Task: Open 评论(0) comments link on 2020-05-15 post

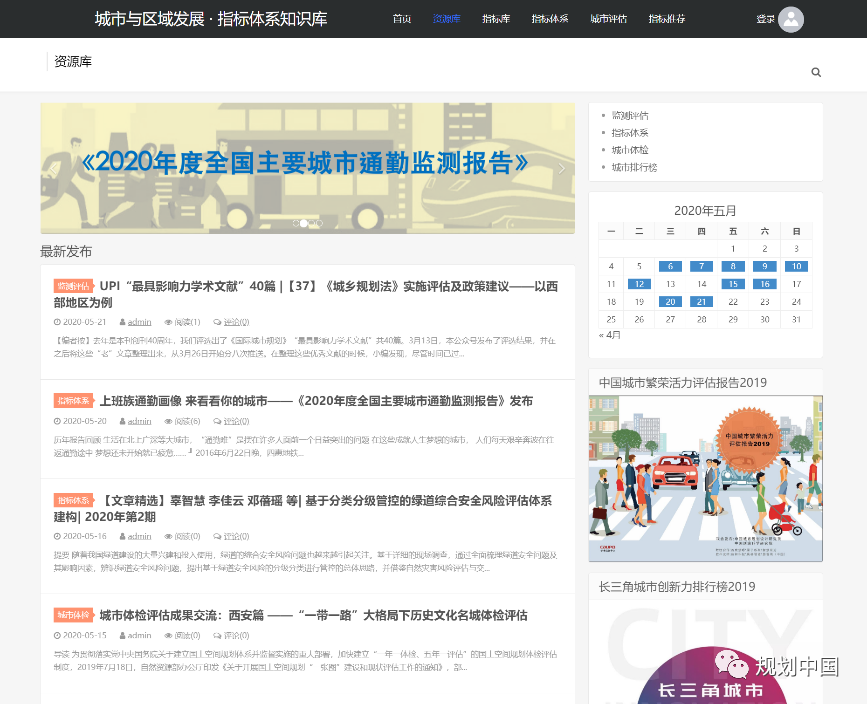Action: point(236,635)
